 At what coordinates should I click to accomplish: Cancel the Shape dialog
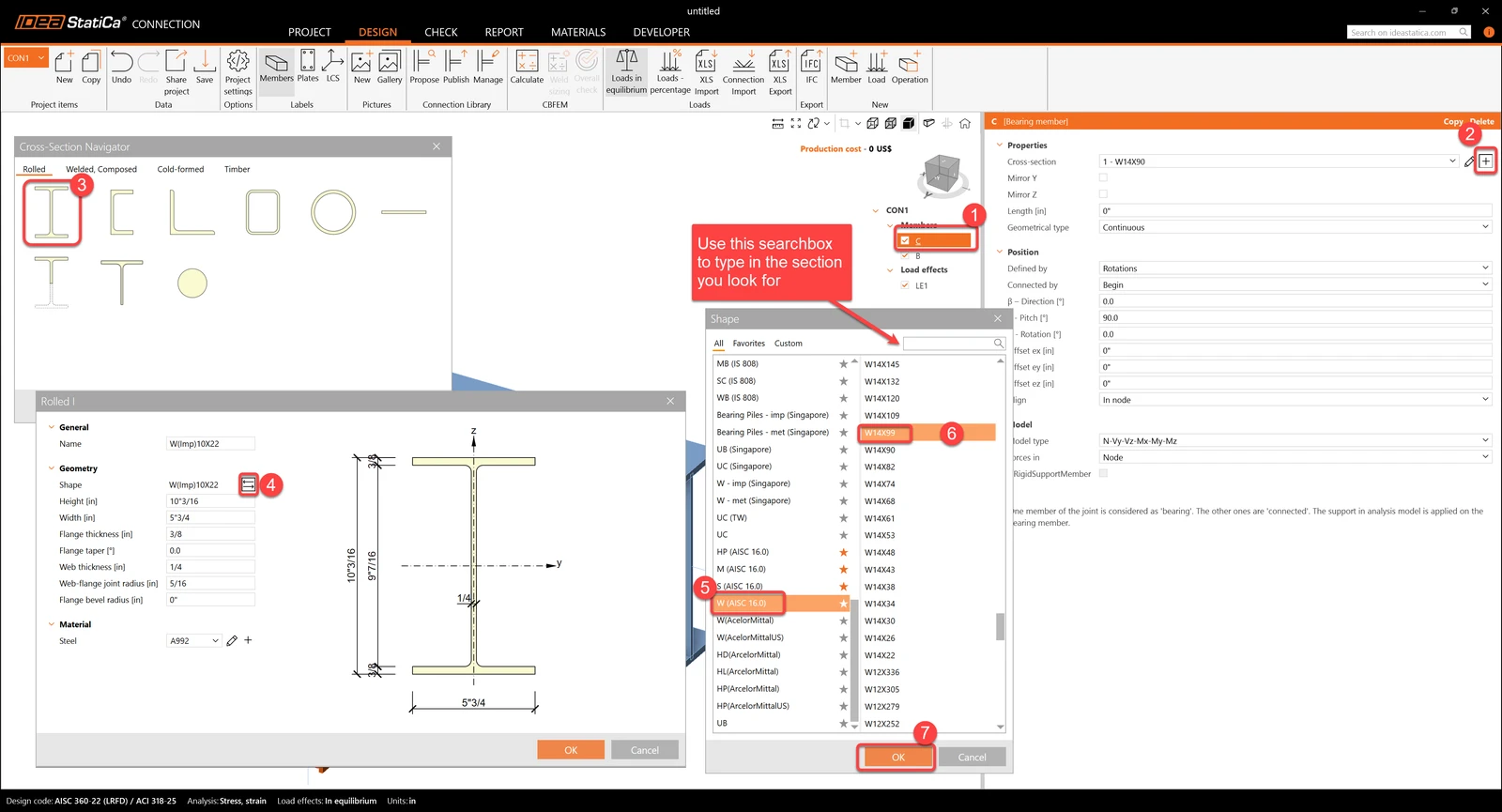click(972, 758)
